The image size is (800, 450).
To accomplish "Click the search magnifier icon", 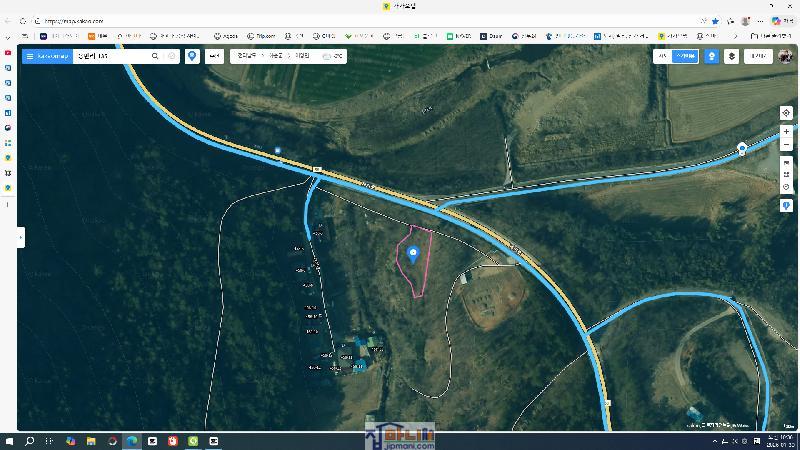I will [x=155, y=56].
